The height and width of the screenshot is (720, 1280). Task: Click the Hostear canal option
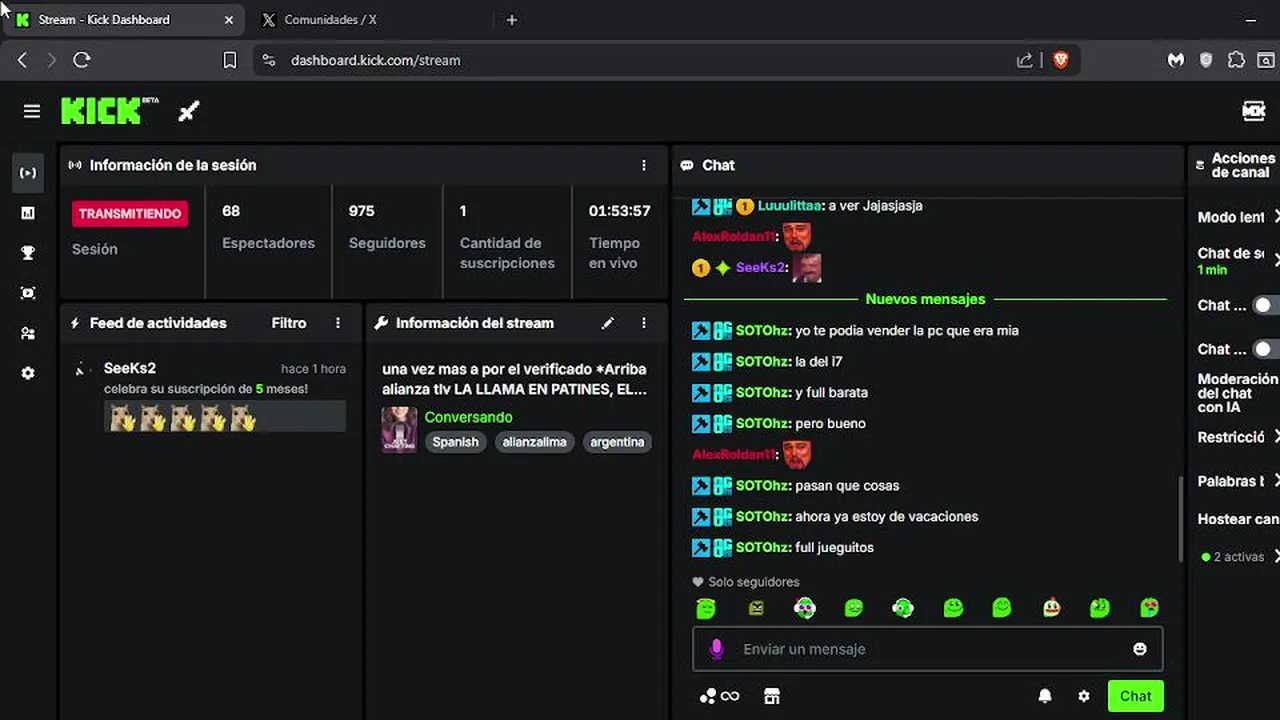click(x=1238, y=519)
